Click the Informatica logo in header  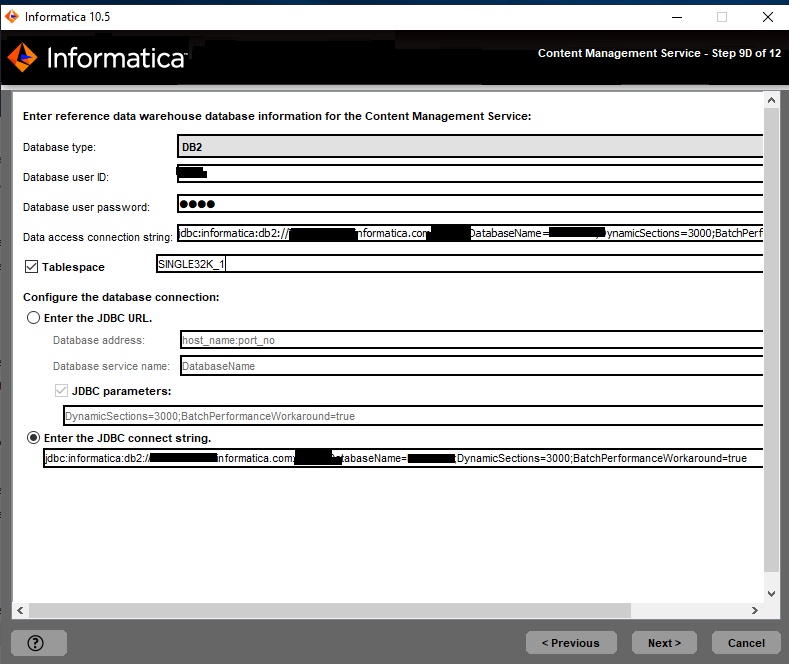[x=97, y=57]
